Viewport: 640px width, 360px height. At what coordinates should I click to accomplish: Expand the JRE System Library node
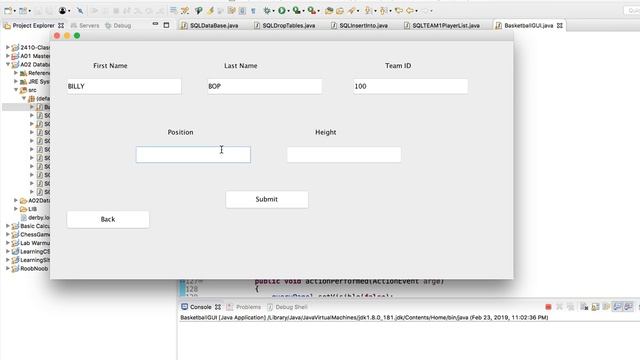coord(16,82)
